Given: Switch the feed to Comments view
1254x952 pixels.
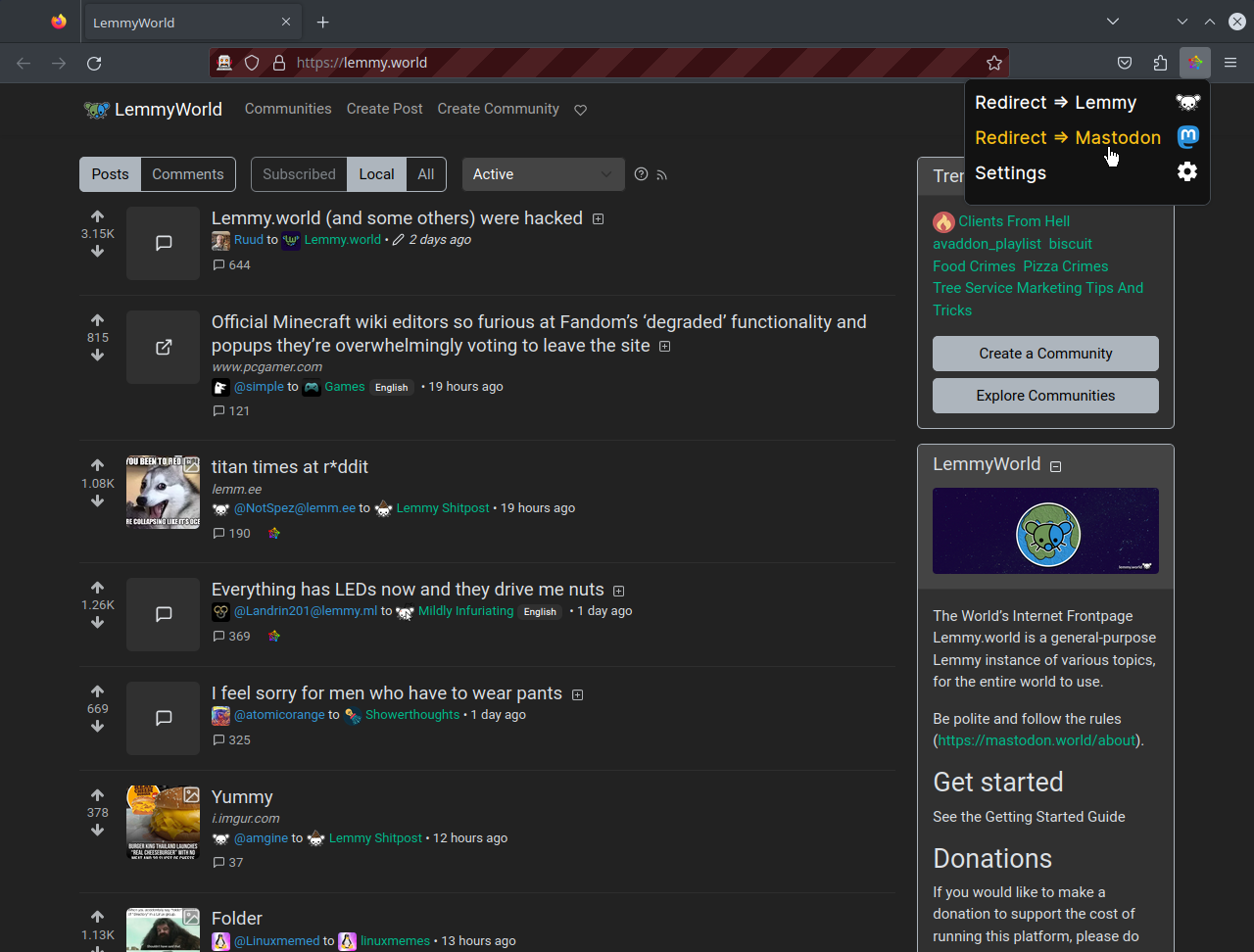Looking at the screenshot, I should coord(187,174).
